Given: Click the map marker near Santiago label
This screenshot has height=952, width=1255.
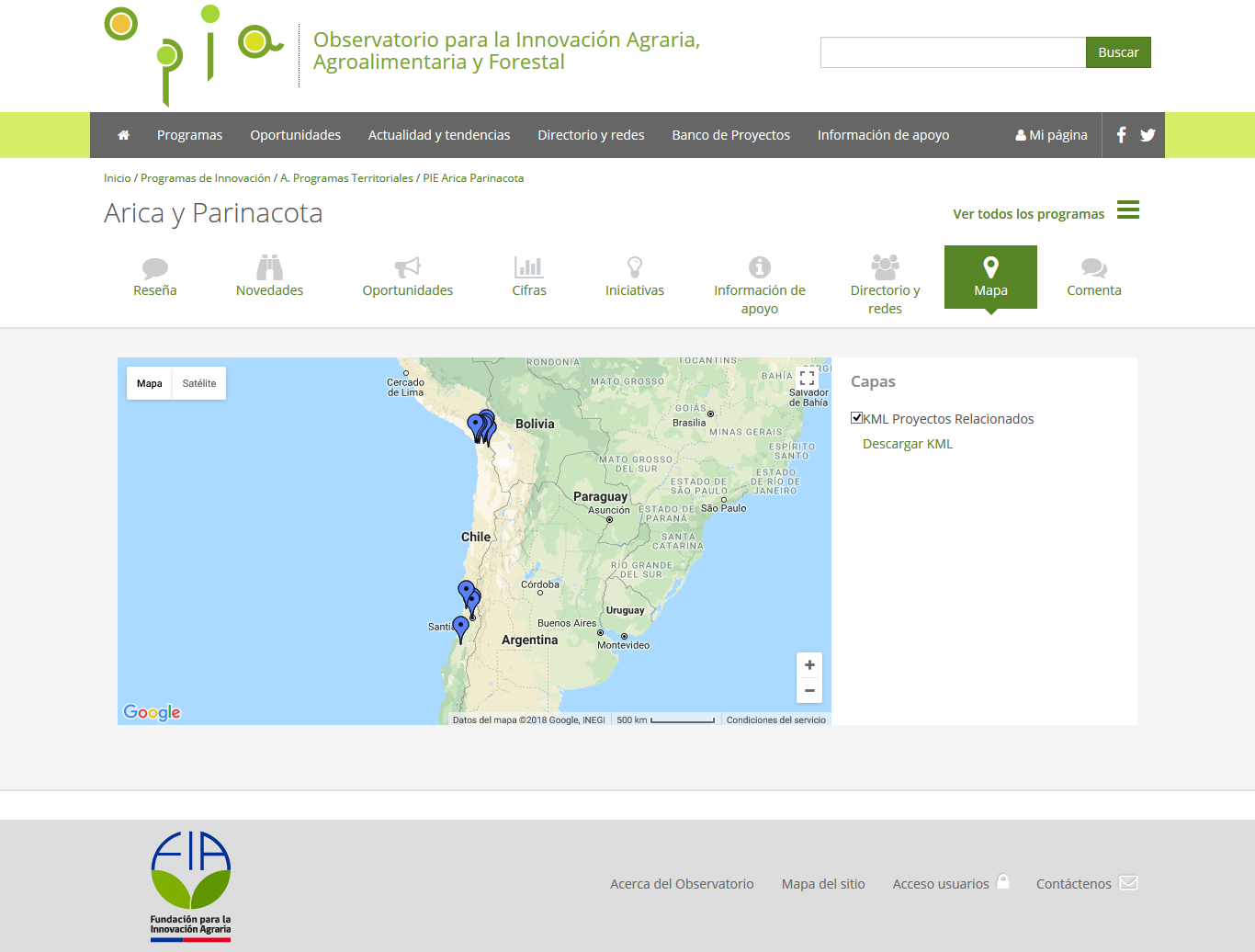Looking at the screenshot, I should tap(461, 629).
